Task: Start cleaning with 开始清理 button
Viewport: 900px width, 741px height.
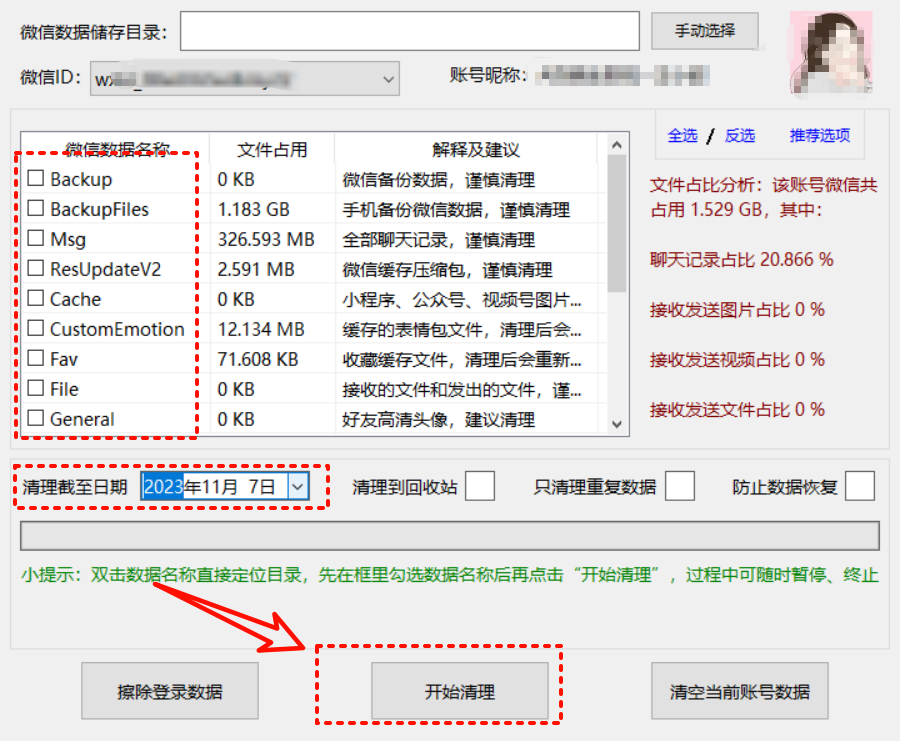Action: pyautogui.click(x=460, y=691)
